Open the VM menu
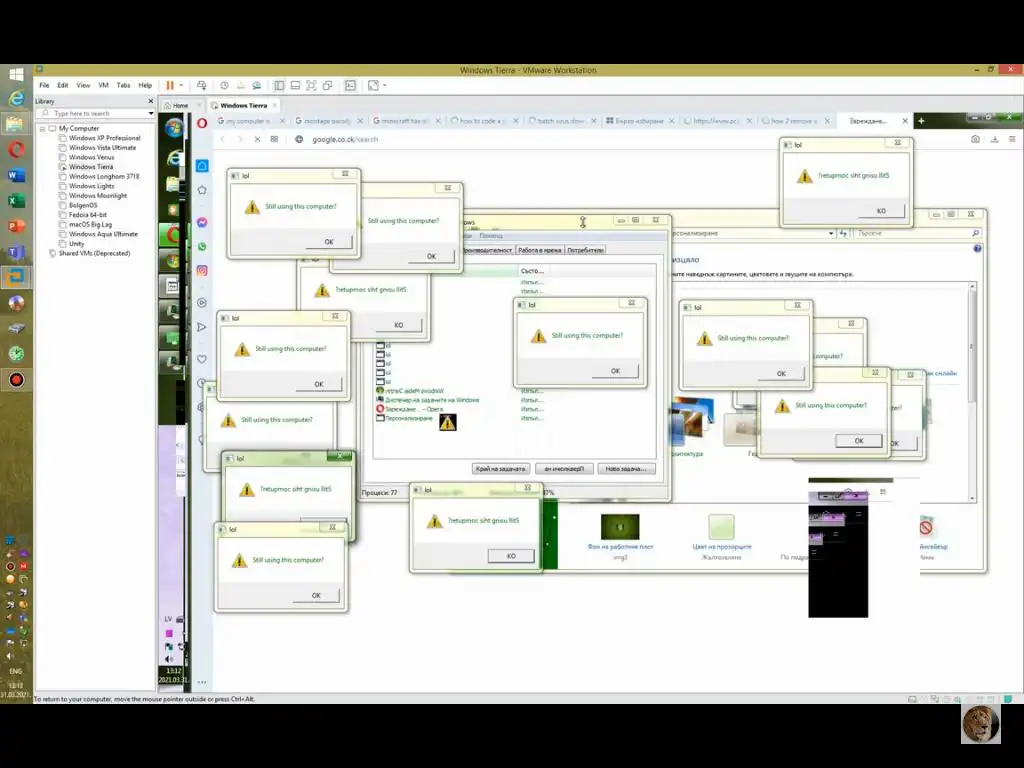Viewport: 1024px width, 768px height. [103, 85]
